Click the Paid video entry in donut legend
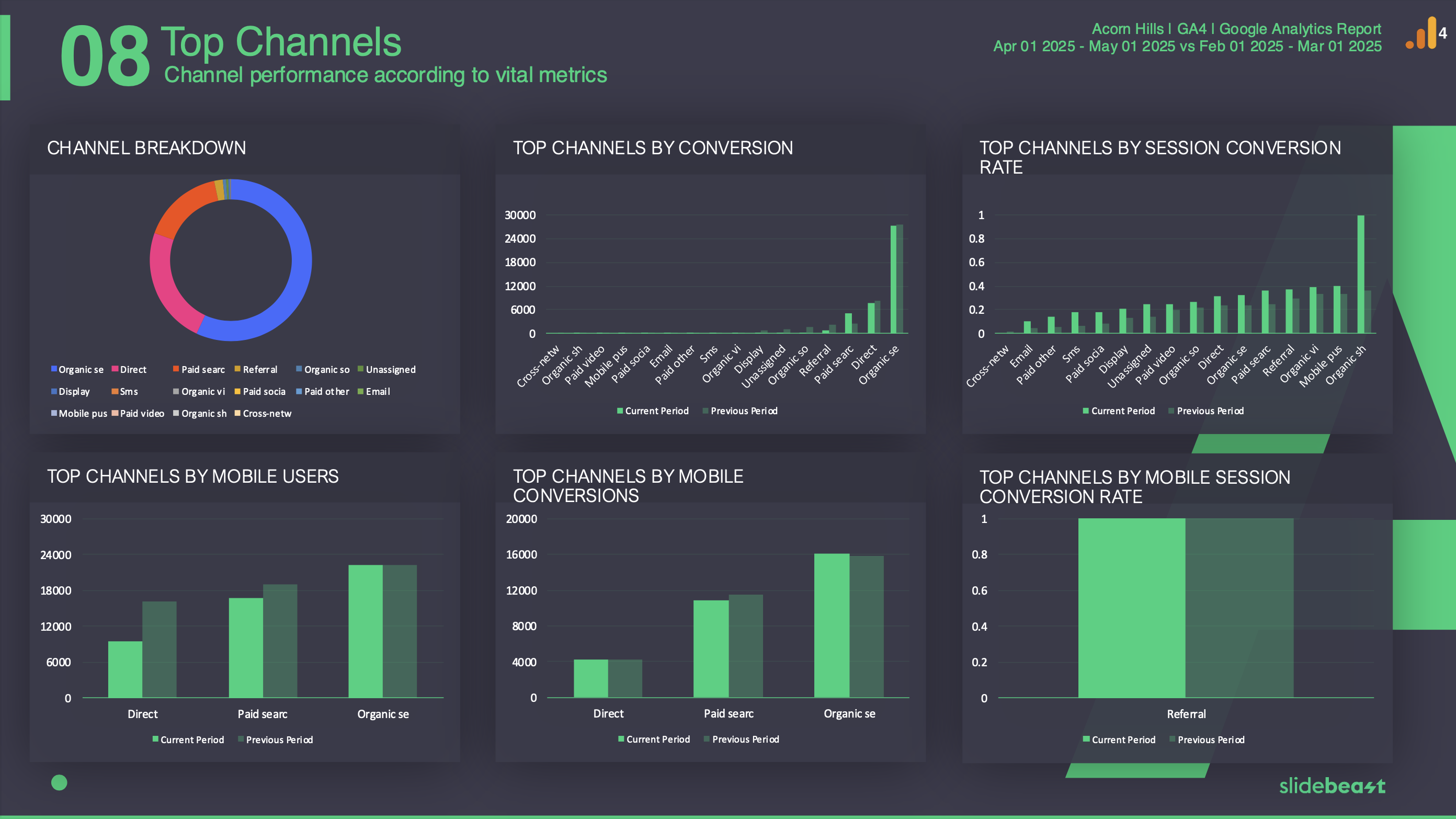The width and height of the screenshot is (1456, 819). point(138,413)
